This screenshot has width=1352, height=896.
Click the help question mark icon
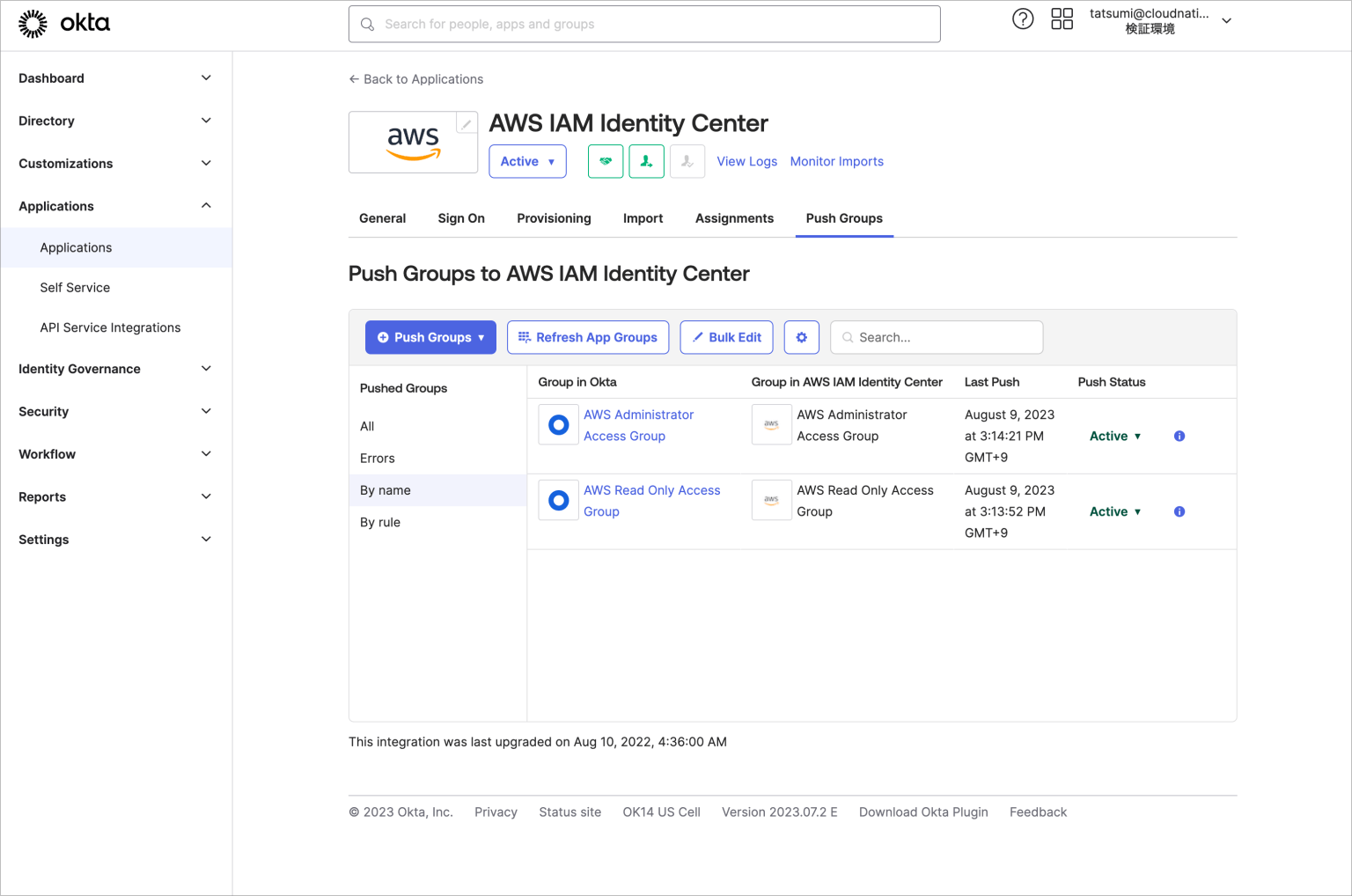[x=1023, y=18]
